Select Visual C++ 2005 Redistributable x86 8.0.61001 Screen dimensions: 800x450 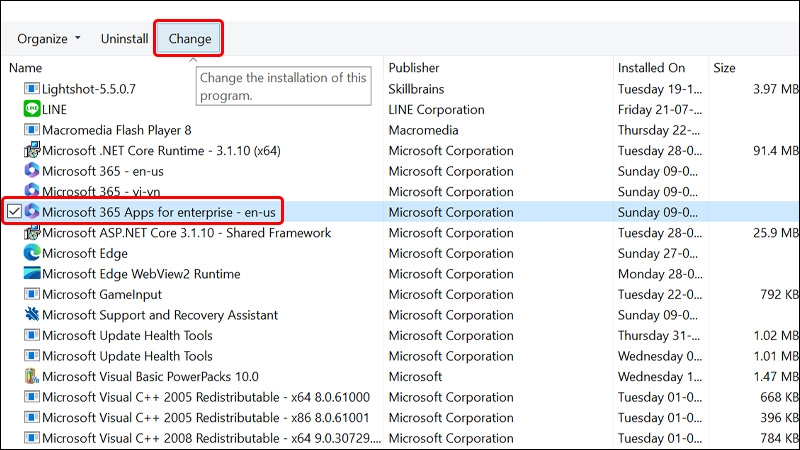point(205,417)
